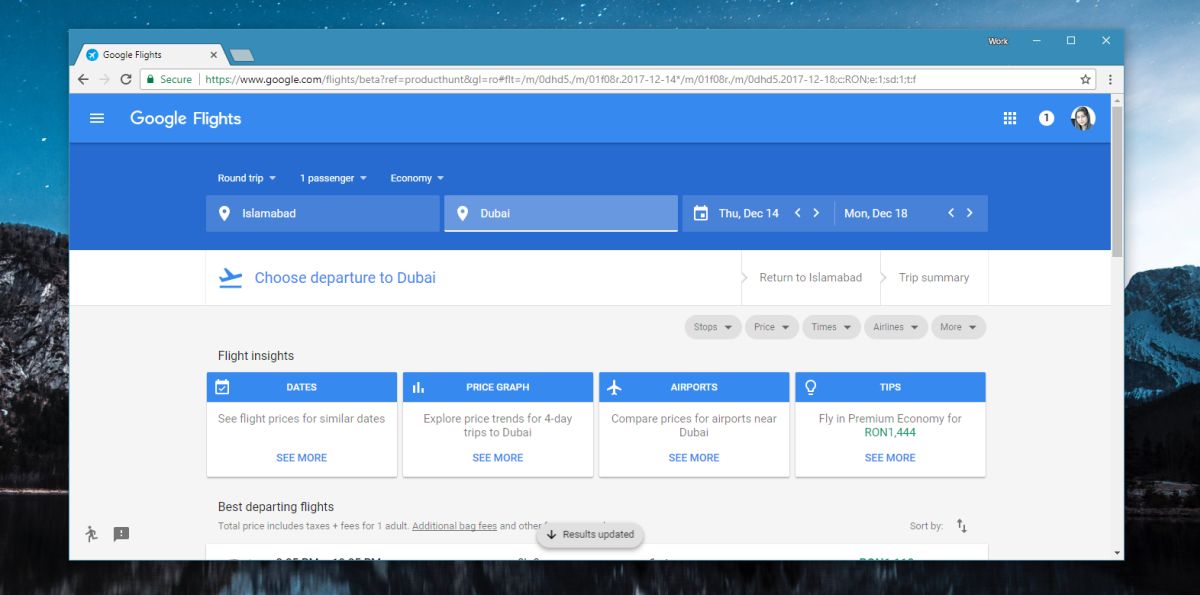Click the Work profile button in title bar
The height and width of the screenshot is (595, 1200).
998,41
